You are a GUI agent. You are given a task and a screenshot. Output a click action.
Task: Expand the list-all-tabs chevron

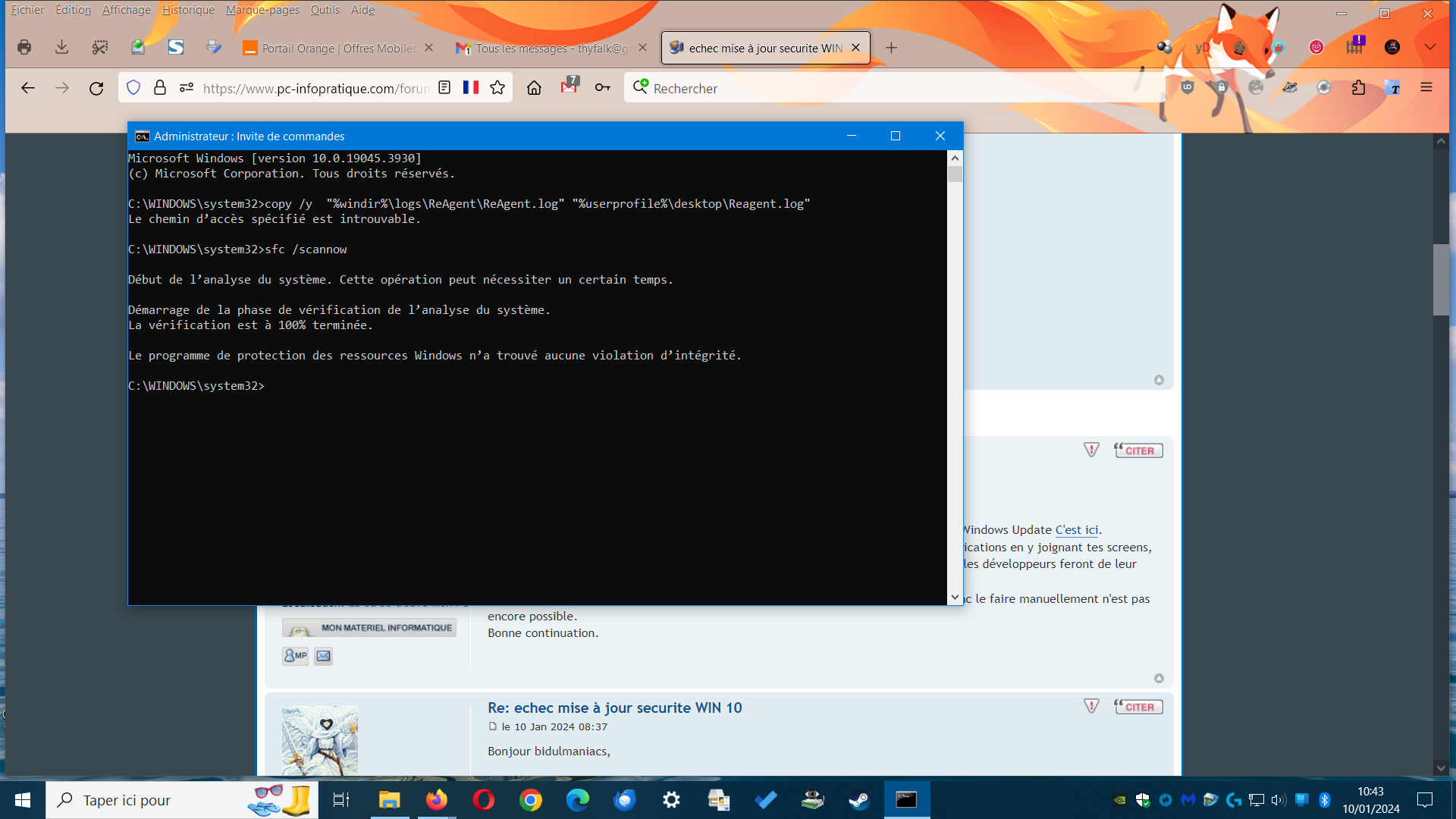tap(1429, 47)
